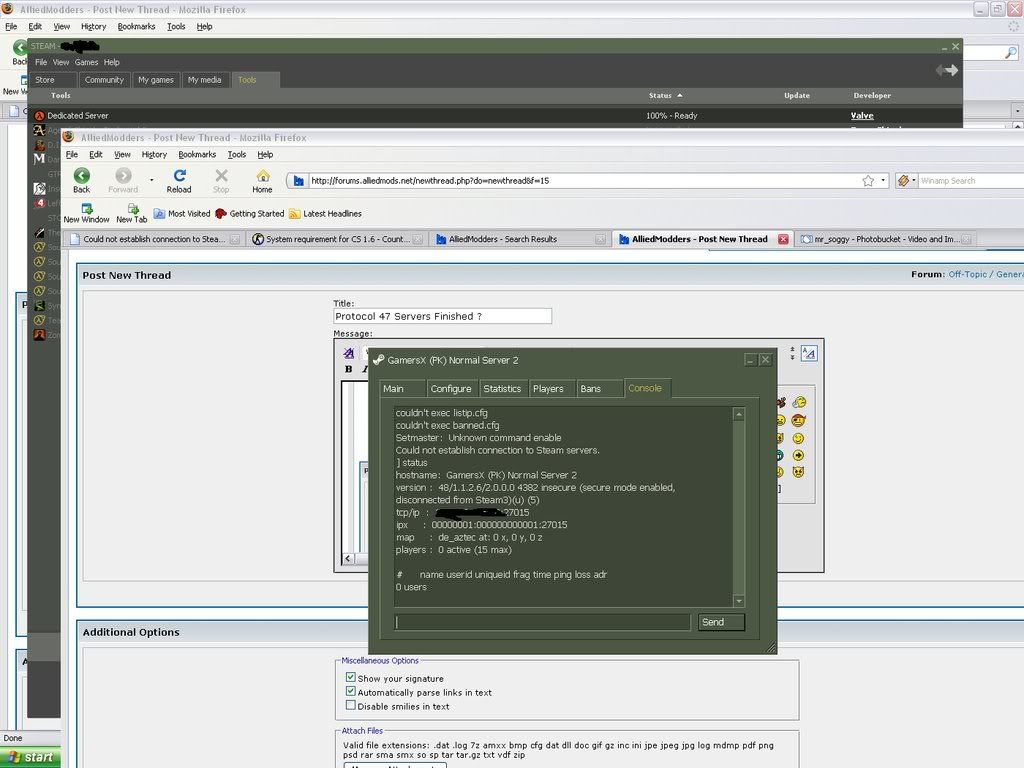Click the Send button in console

coord(721,622)
